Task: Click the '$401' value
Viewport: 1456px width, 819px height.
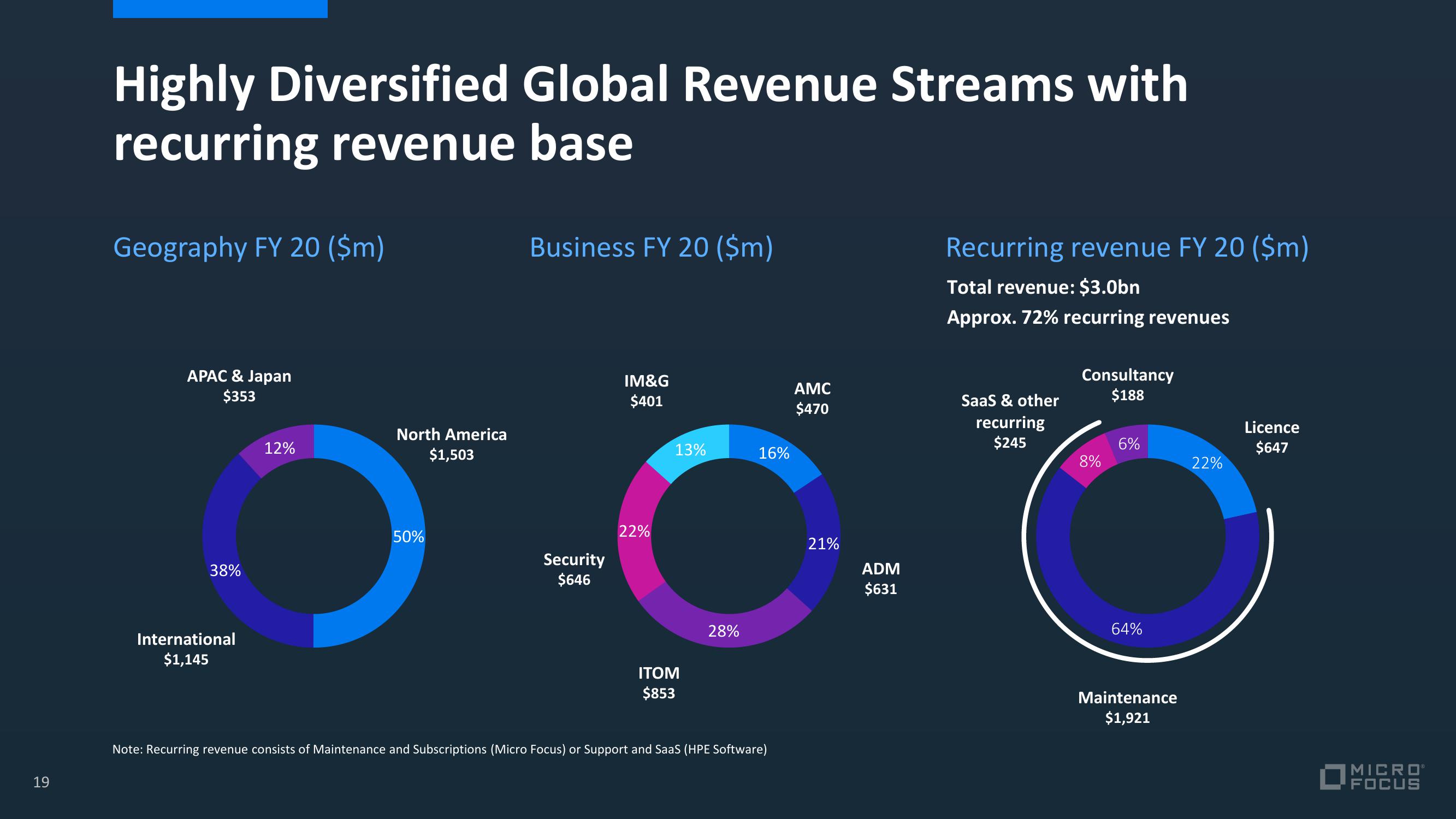Action: [647, 401]
